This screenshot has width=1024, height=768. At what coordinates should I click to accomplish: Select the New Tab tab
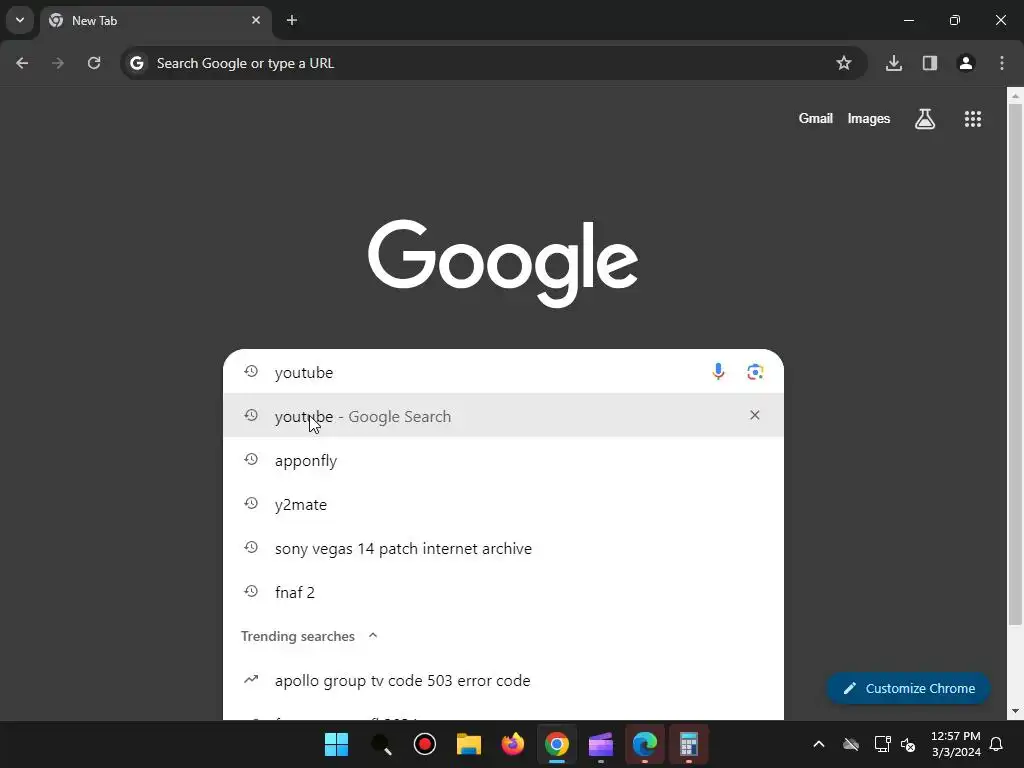pyautogui.click(x=155, y=20)
